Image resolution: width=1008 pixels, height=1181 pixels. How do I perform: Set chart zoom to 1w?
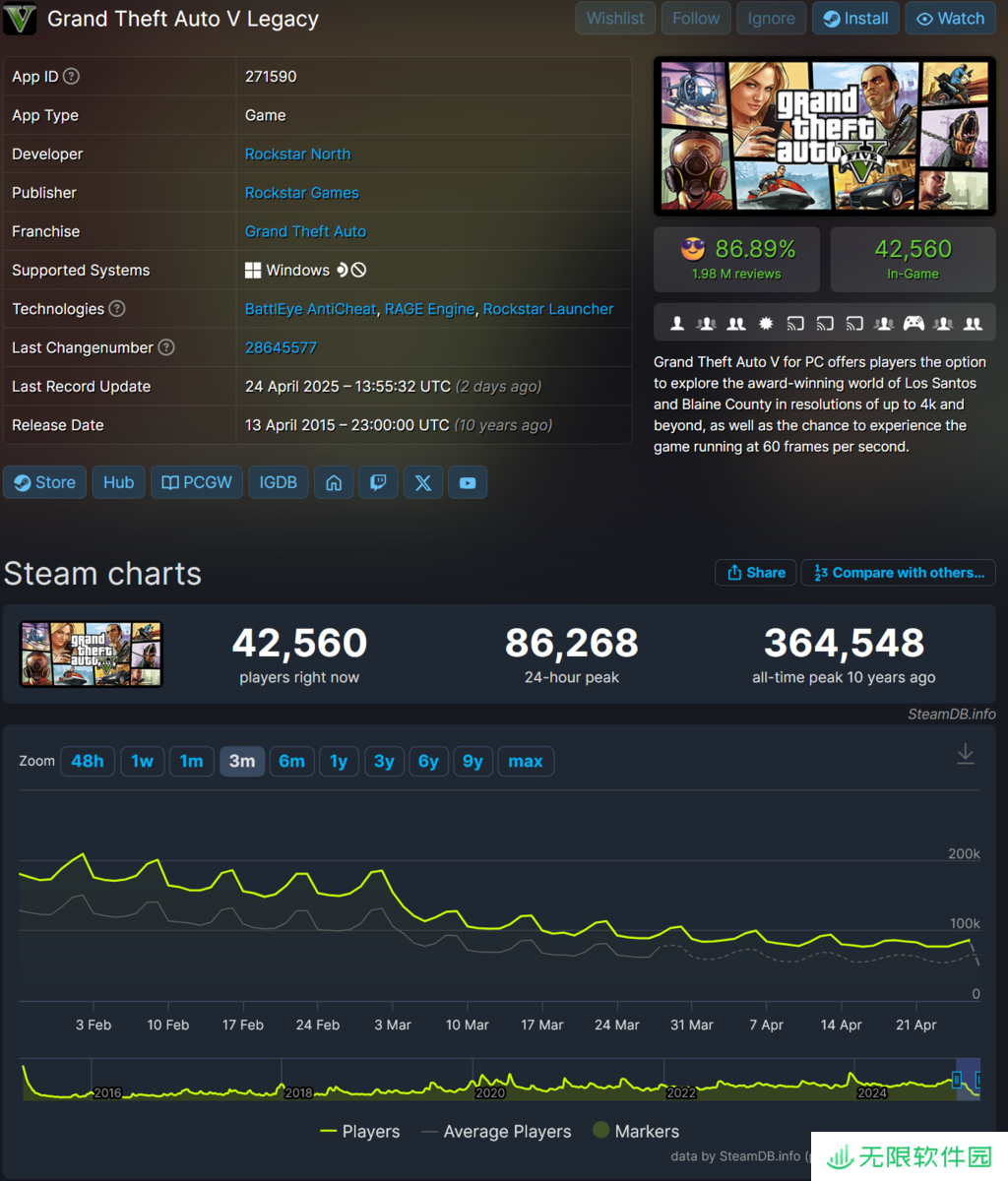[x=143, y=761]
